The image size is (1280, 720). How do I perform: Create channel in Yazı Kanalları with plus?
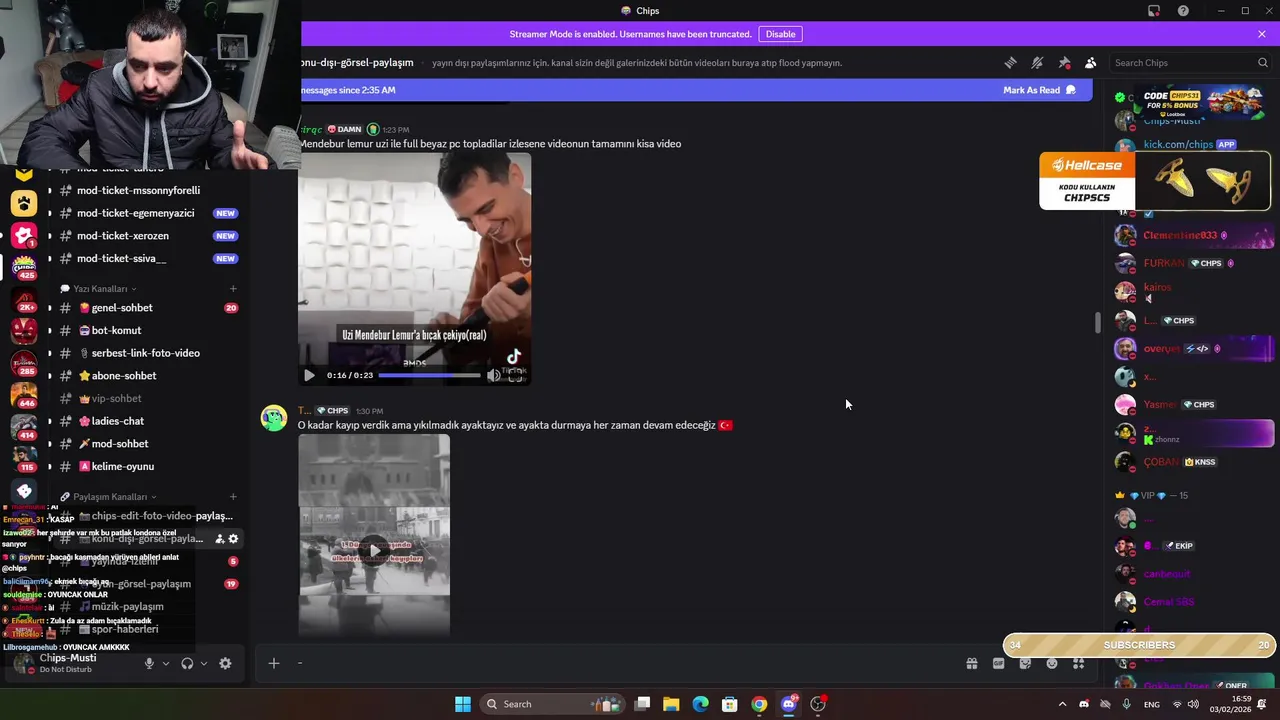pyautogui.click(x=233, y=289)
